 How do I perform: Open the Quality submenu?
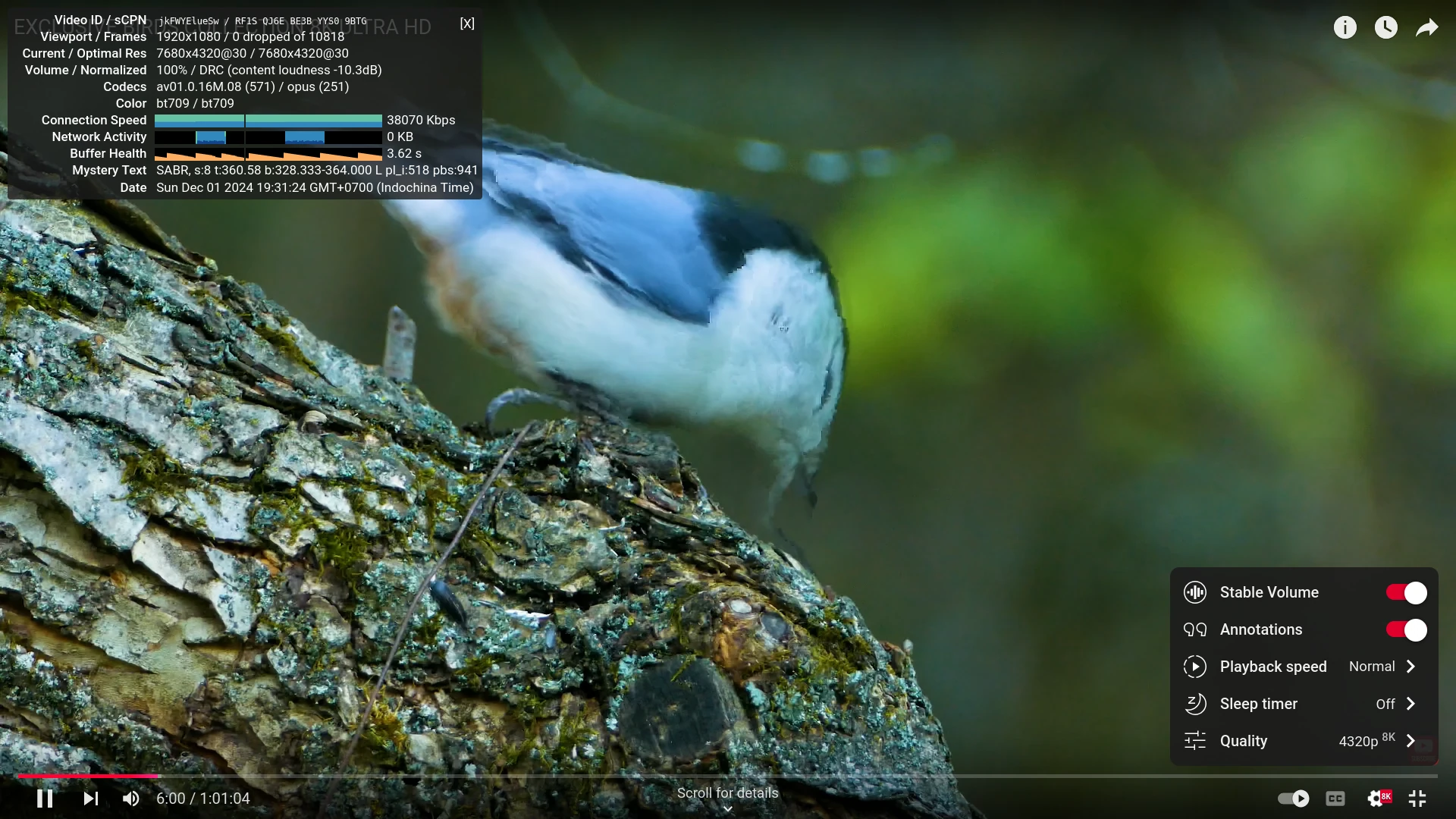point(1304,741)
